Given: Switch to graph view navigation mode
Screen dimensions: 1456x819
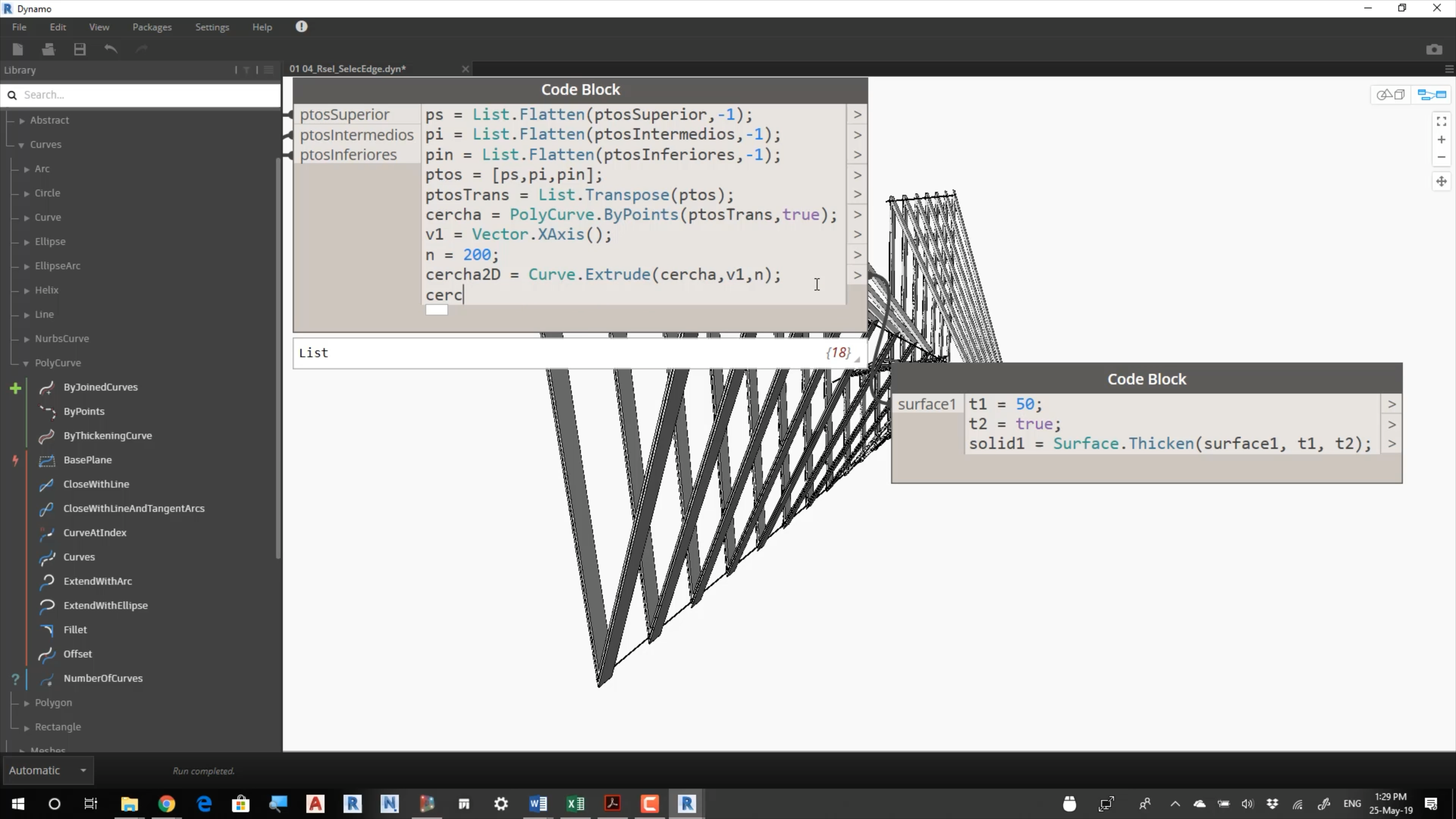Looking at the screenshot, I should tap(1432, 94).
